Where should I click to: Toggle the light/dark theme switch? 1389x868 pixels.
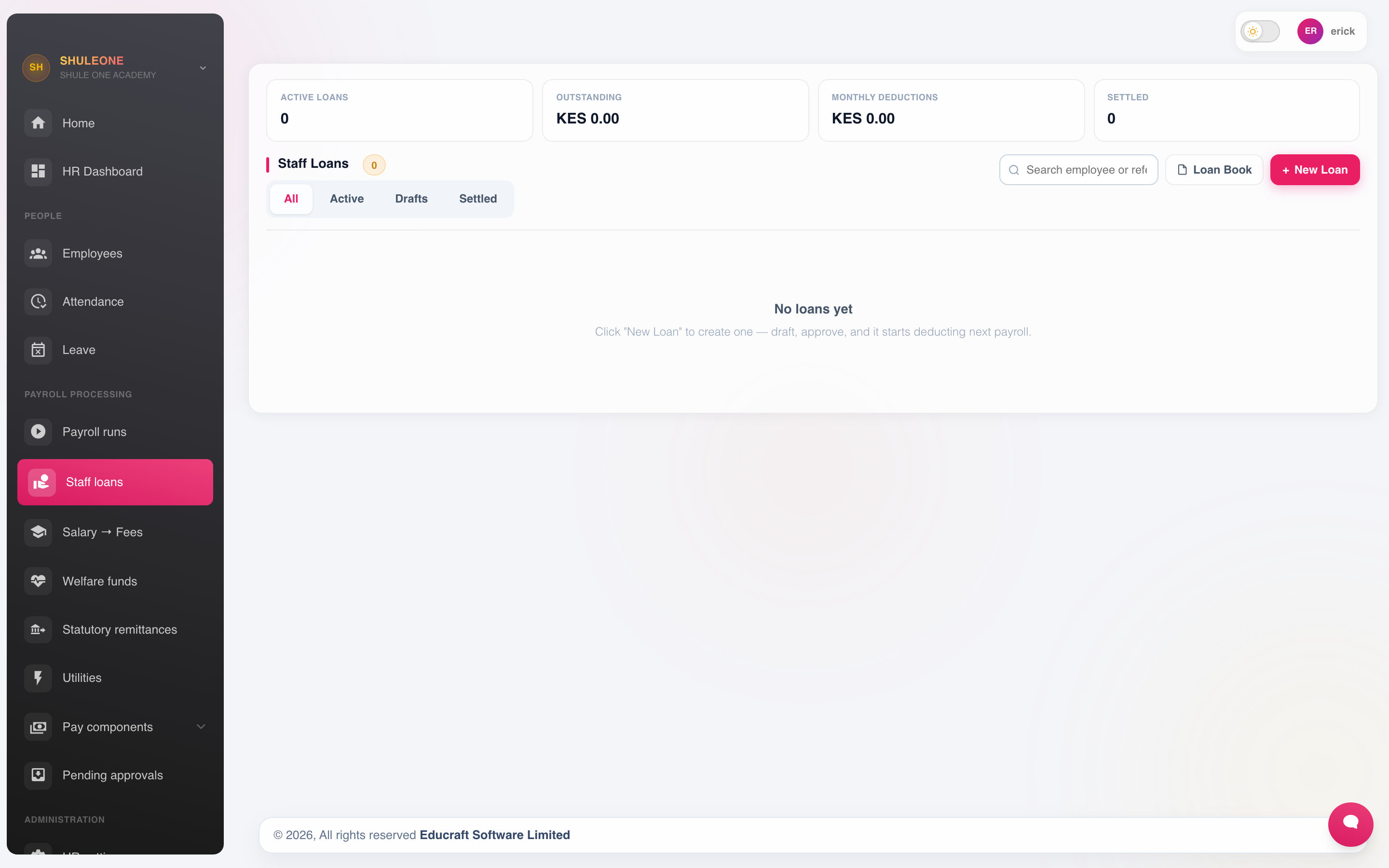[1260, 31]
